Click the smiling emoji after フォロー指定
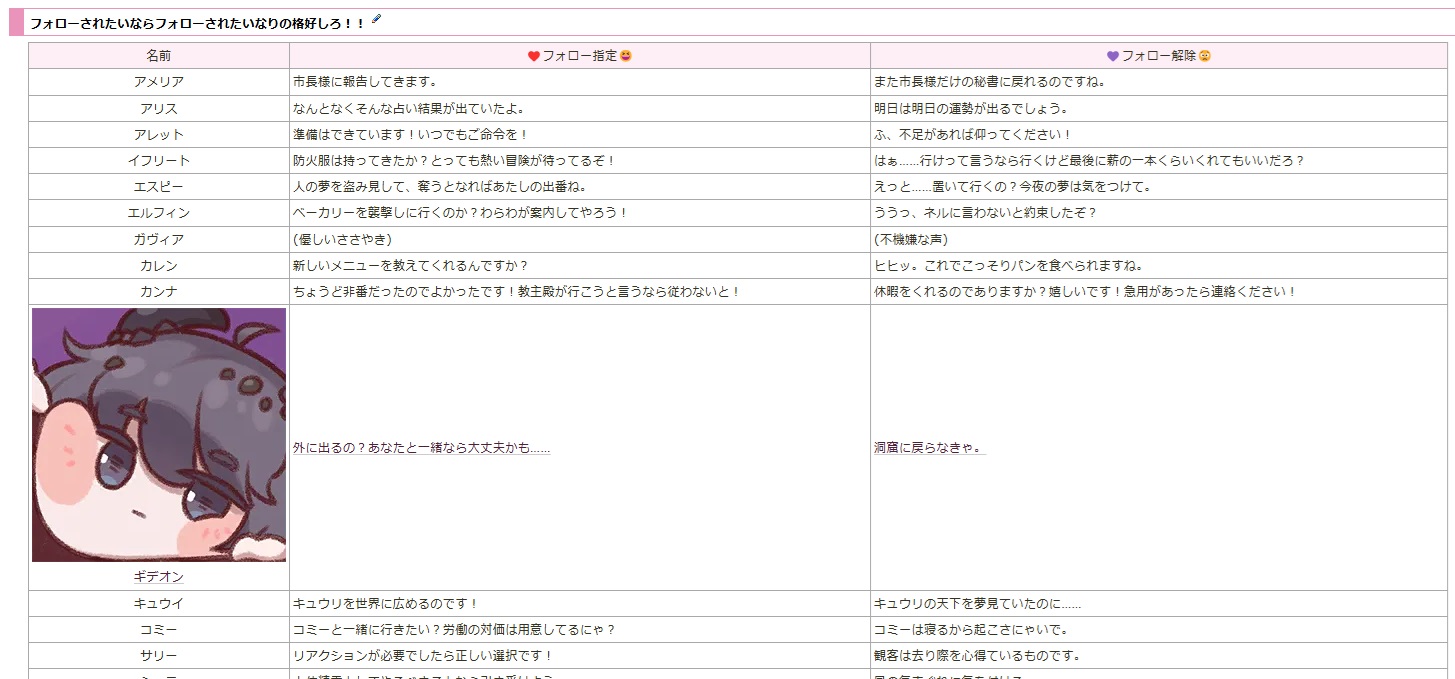1455x679 pixels. pos(626,56)
